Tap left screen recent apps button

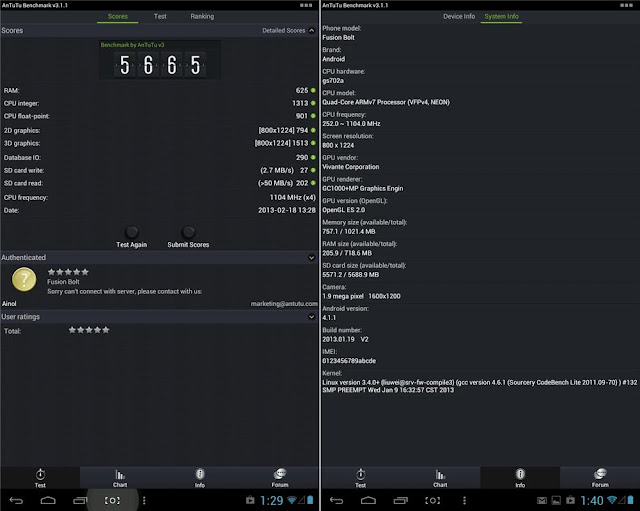pyautogui.click(x=80, y=500)
